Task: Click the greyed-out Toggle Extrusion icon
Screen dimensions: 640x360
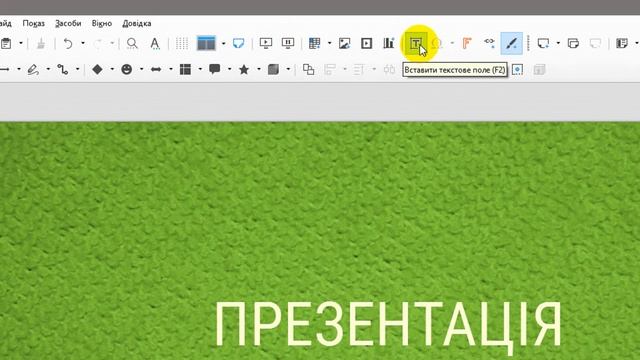Action: 540,70
